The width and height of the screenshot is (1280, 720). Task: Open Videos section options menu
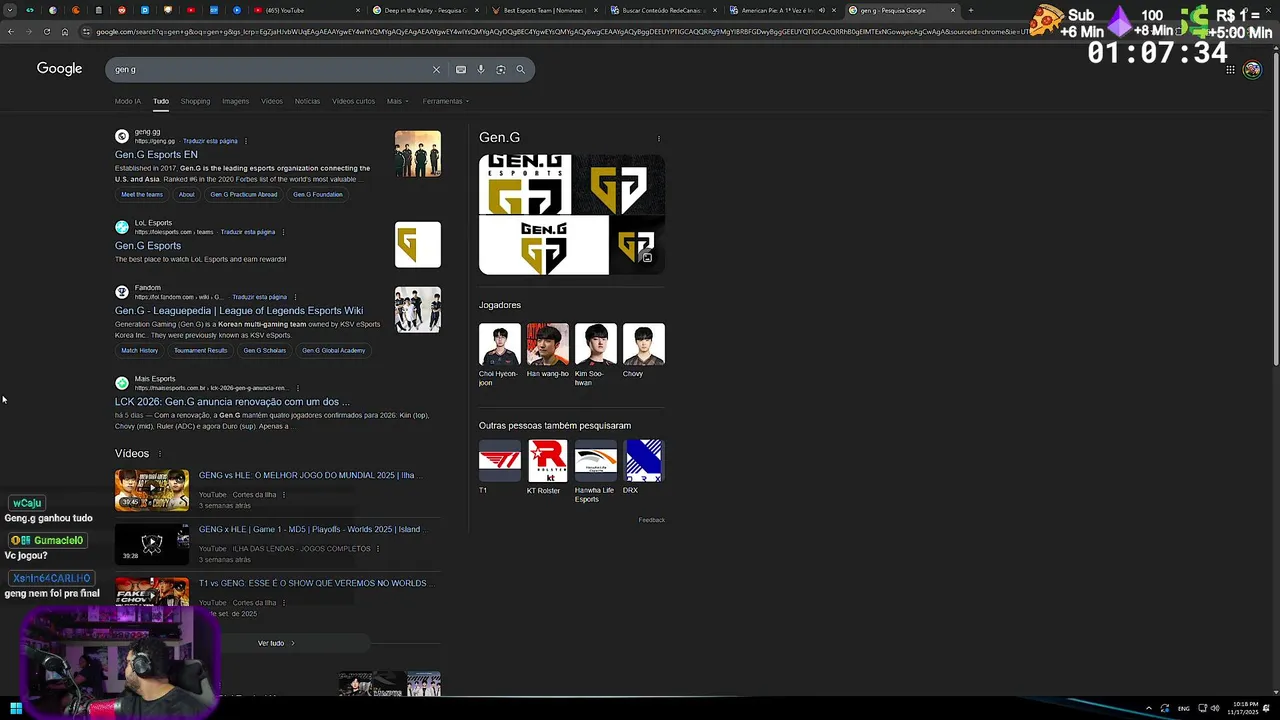pyautogui.click(x=158, y=454)
